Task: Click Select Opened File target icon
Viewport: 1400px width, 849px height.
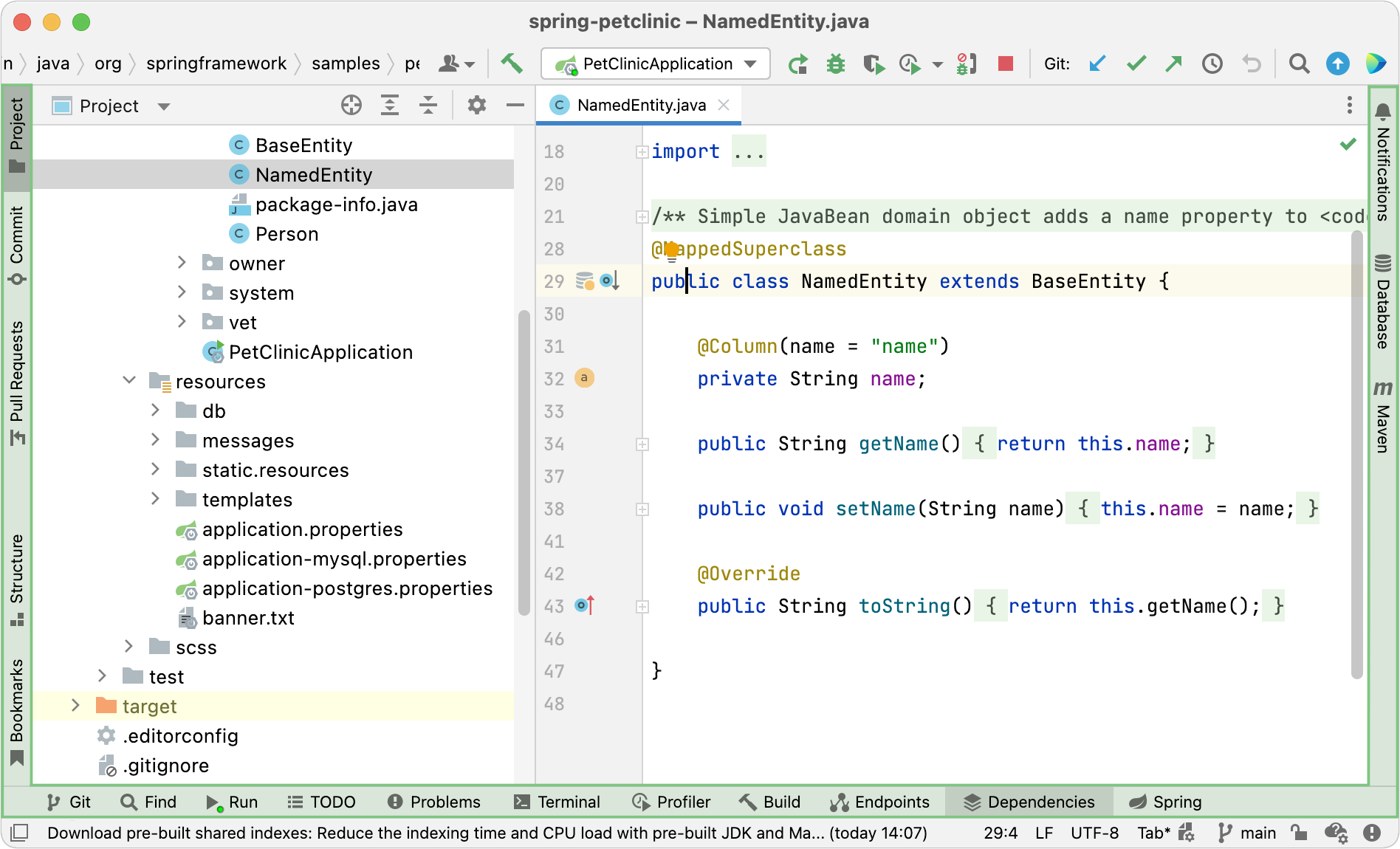Action: 351,106
